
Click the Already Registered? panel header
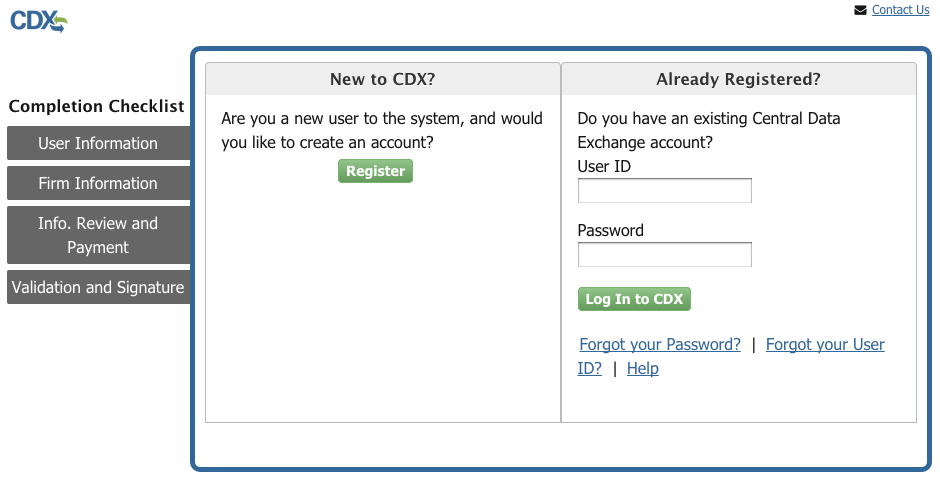pyautogui.click(x=738, y=79)
